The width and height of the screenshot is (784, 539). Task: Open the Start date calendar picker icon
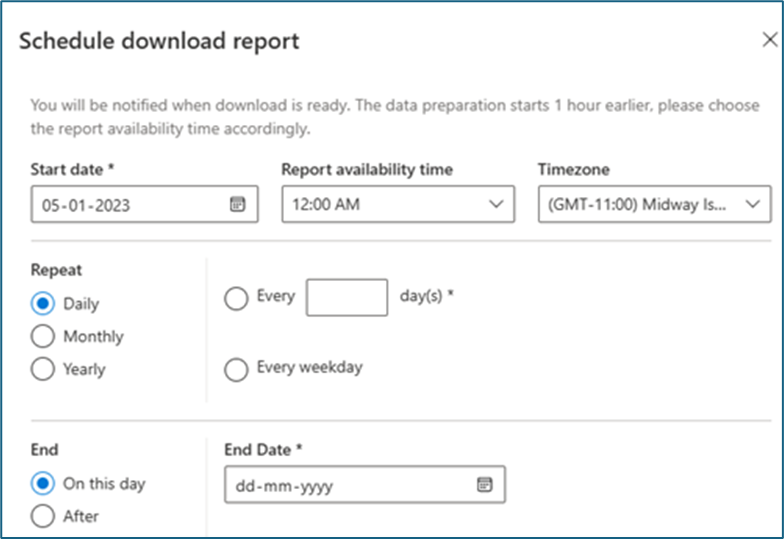(x=237, y=204)
